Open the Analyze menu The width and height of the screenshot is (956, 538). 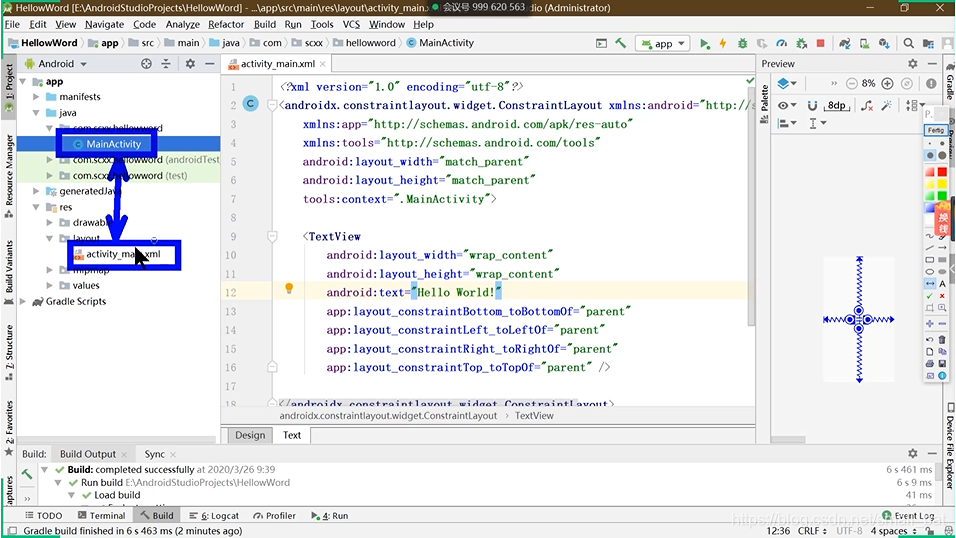tap(182, 24)
